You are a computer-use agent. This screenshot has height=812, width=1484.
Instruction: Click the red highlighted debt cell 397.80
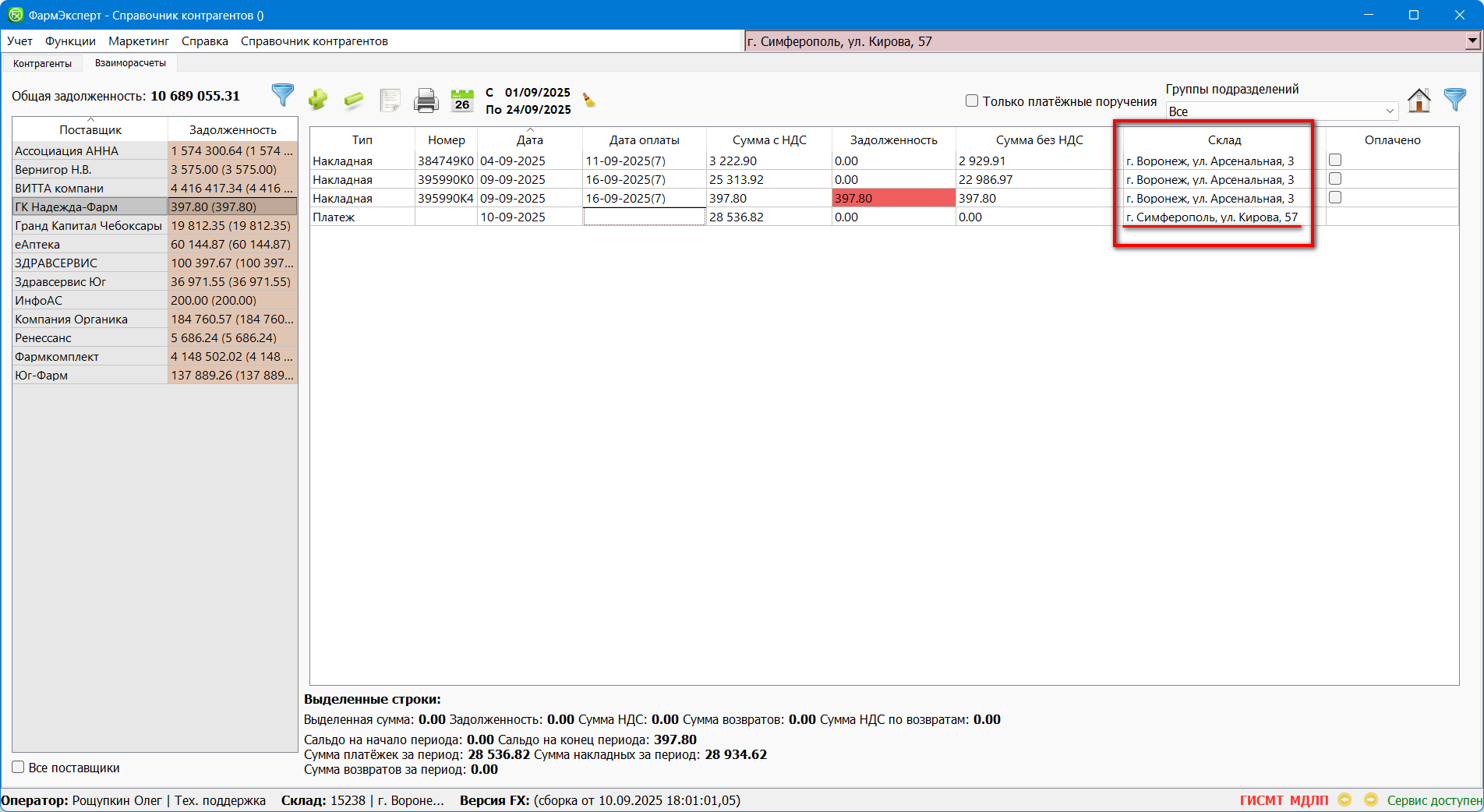coord(893,199)
